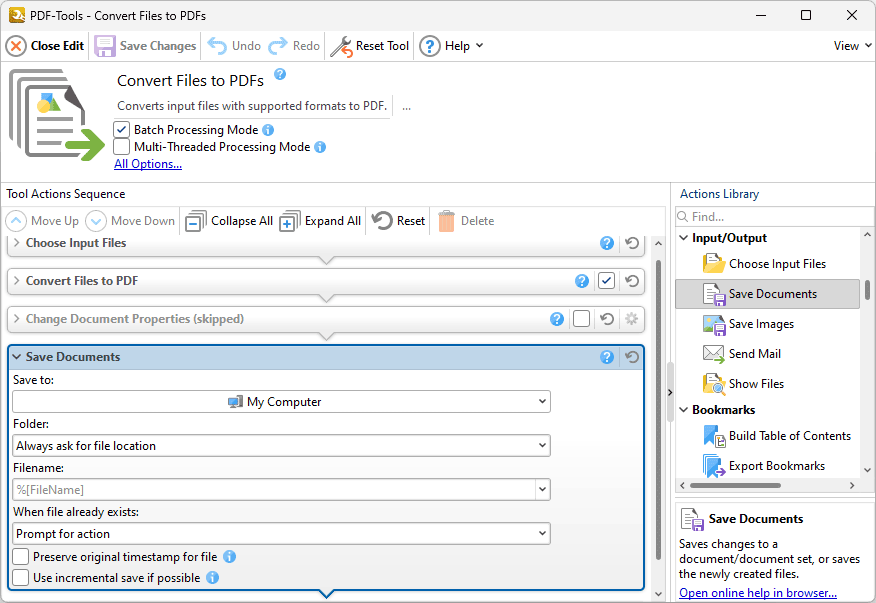Viewport: 876px width, 603px height.
Task: Click the info icon beside Convert Files to PDFs title
Action: pos(280,74)
